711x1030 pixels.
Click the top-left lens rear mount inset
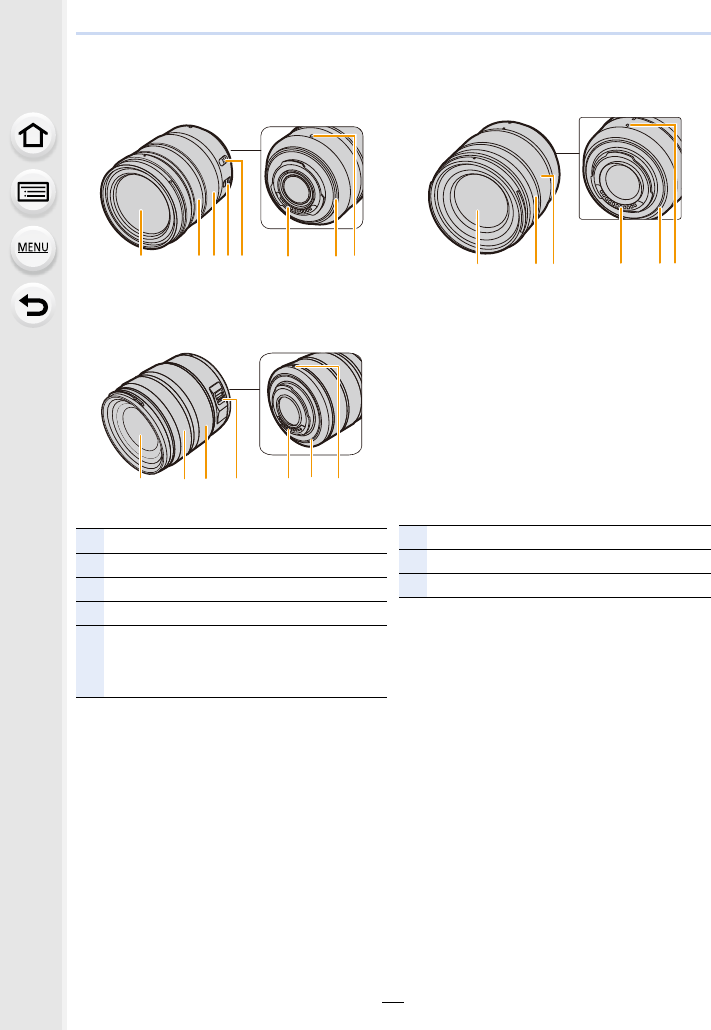[x=312, y=177]
